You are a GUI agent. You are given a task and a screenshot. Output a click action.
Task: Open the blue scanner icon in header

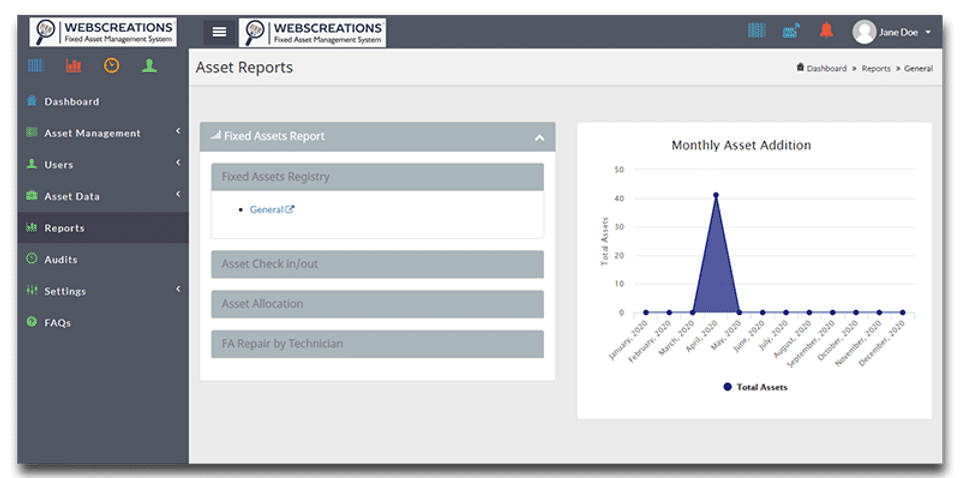792,31
